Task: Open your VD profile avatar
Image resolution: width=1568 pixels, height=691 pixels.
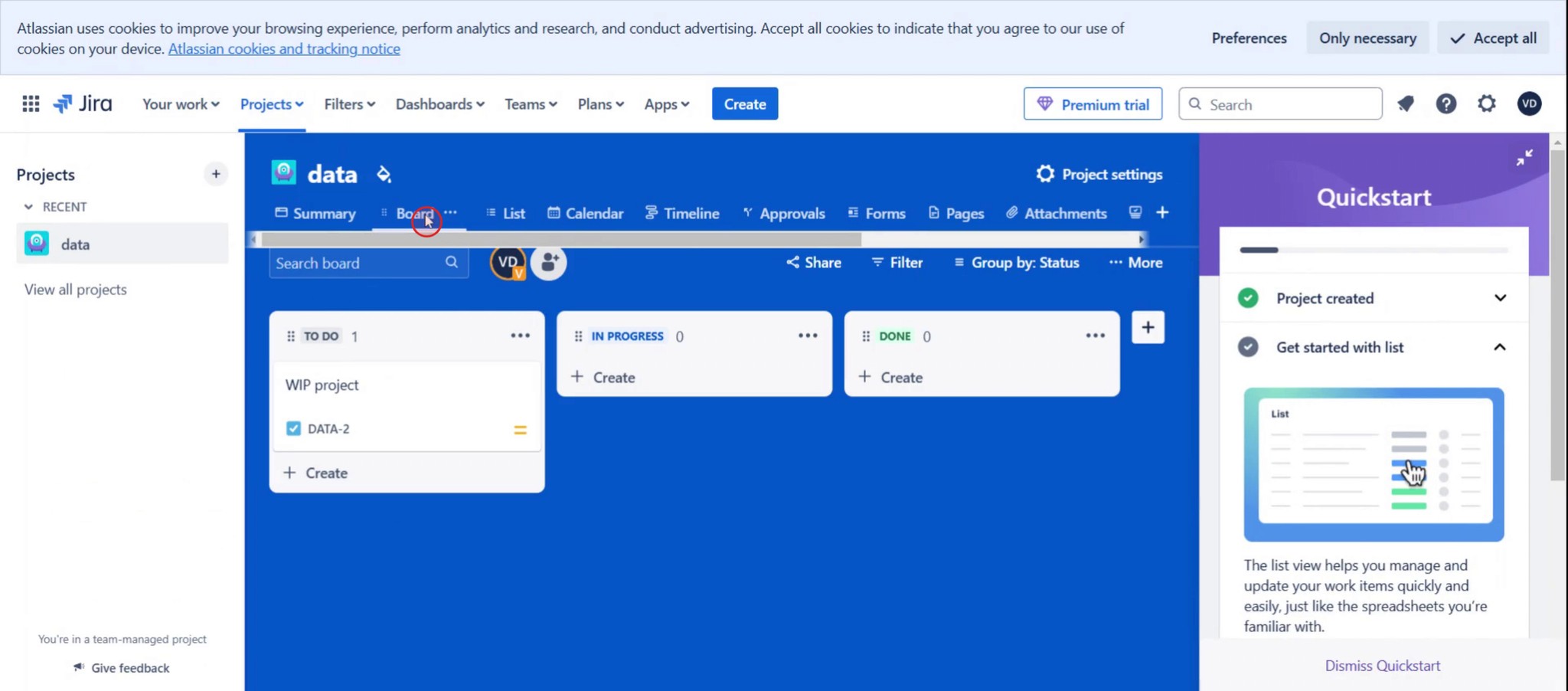Action: [x=1528, y=103]
